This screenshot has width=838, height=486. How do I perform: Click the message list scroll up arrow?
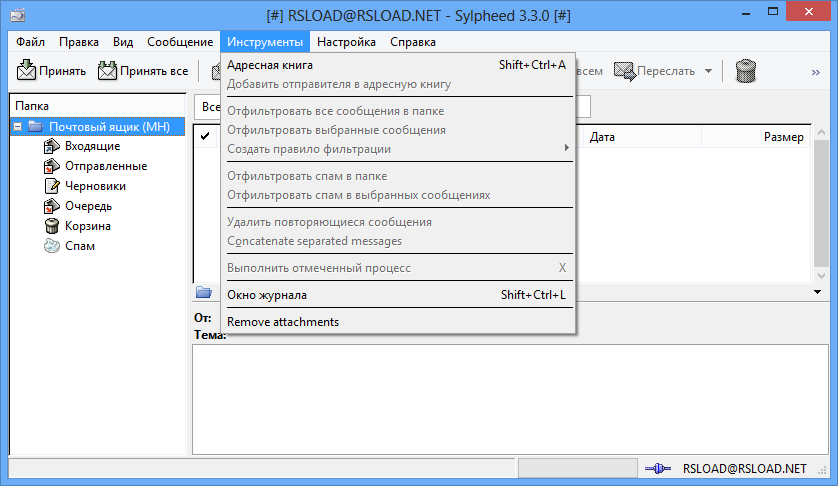(x=821, y=132)
